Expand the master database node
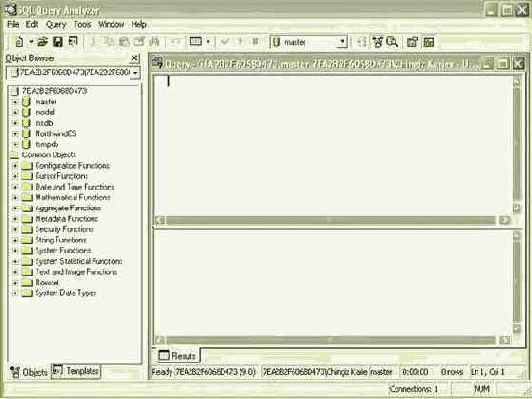532x399 pixels. 15,101
